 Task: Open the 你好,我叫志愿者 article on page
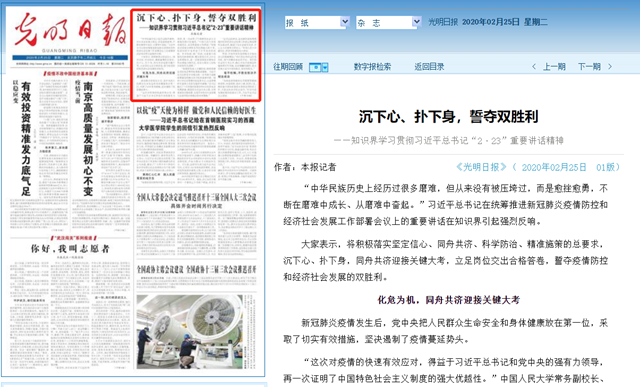click(70, 249)
